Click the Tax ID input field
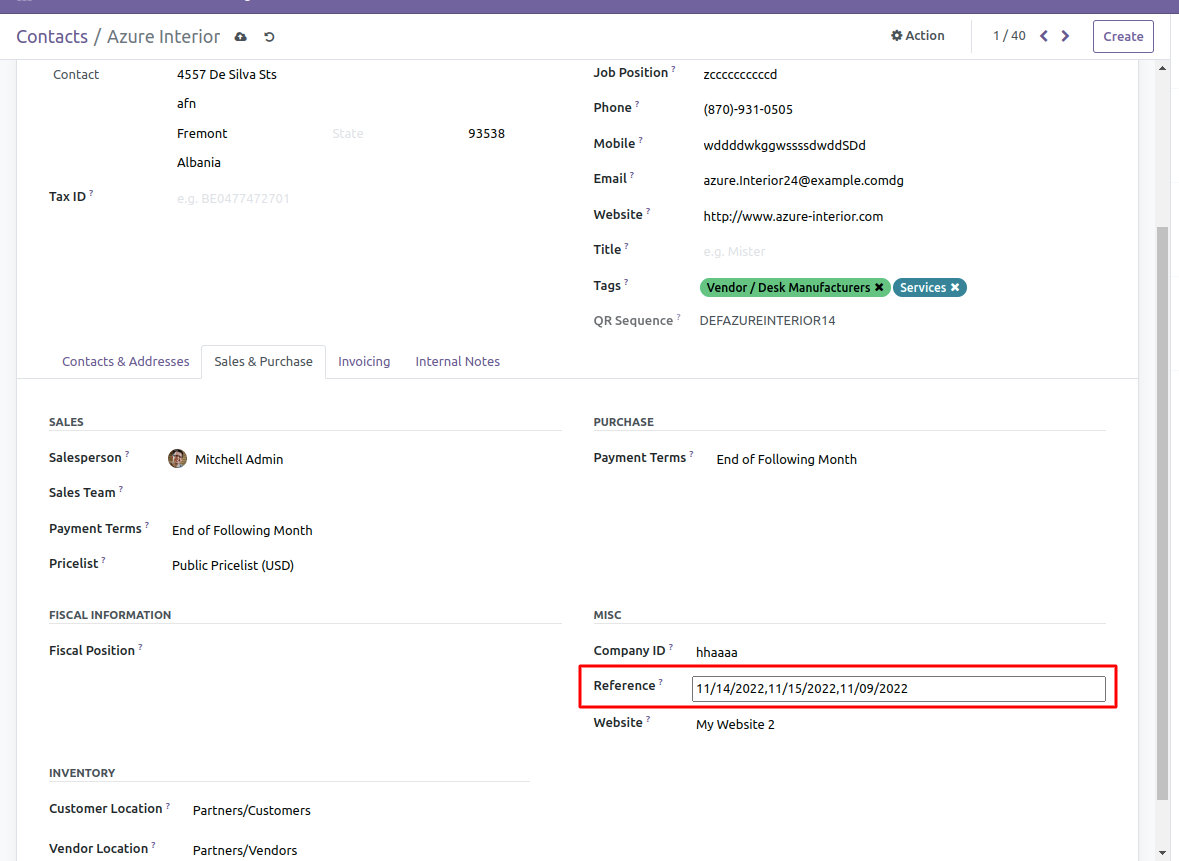The height and width of the screenshot is (861, 1179). [360, 199]
